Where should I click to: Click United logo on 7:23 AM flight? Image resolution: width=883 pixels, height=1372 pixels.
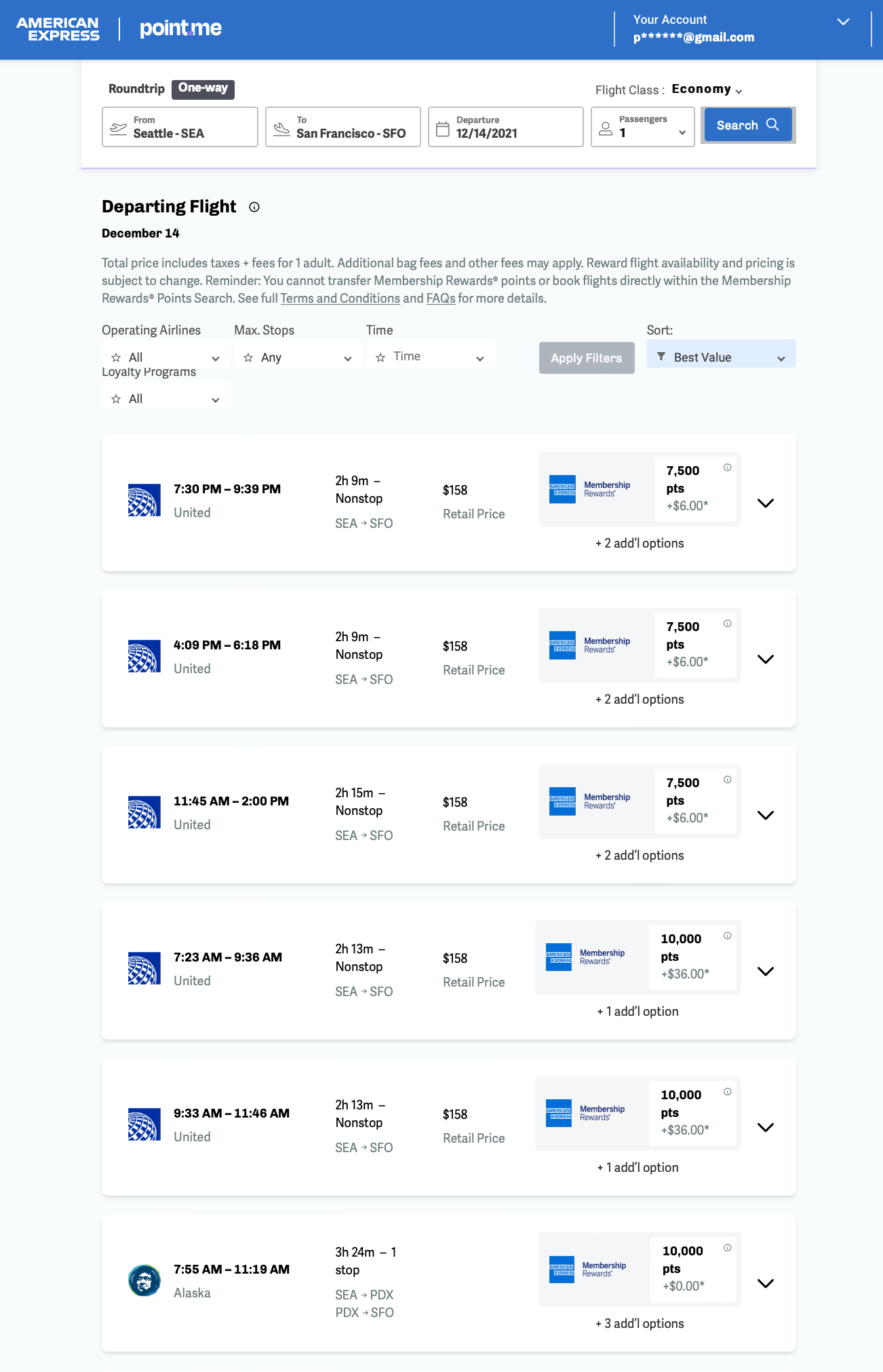pyautogui.click(x=144, y=968)
